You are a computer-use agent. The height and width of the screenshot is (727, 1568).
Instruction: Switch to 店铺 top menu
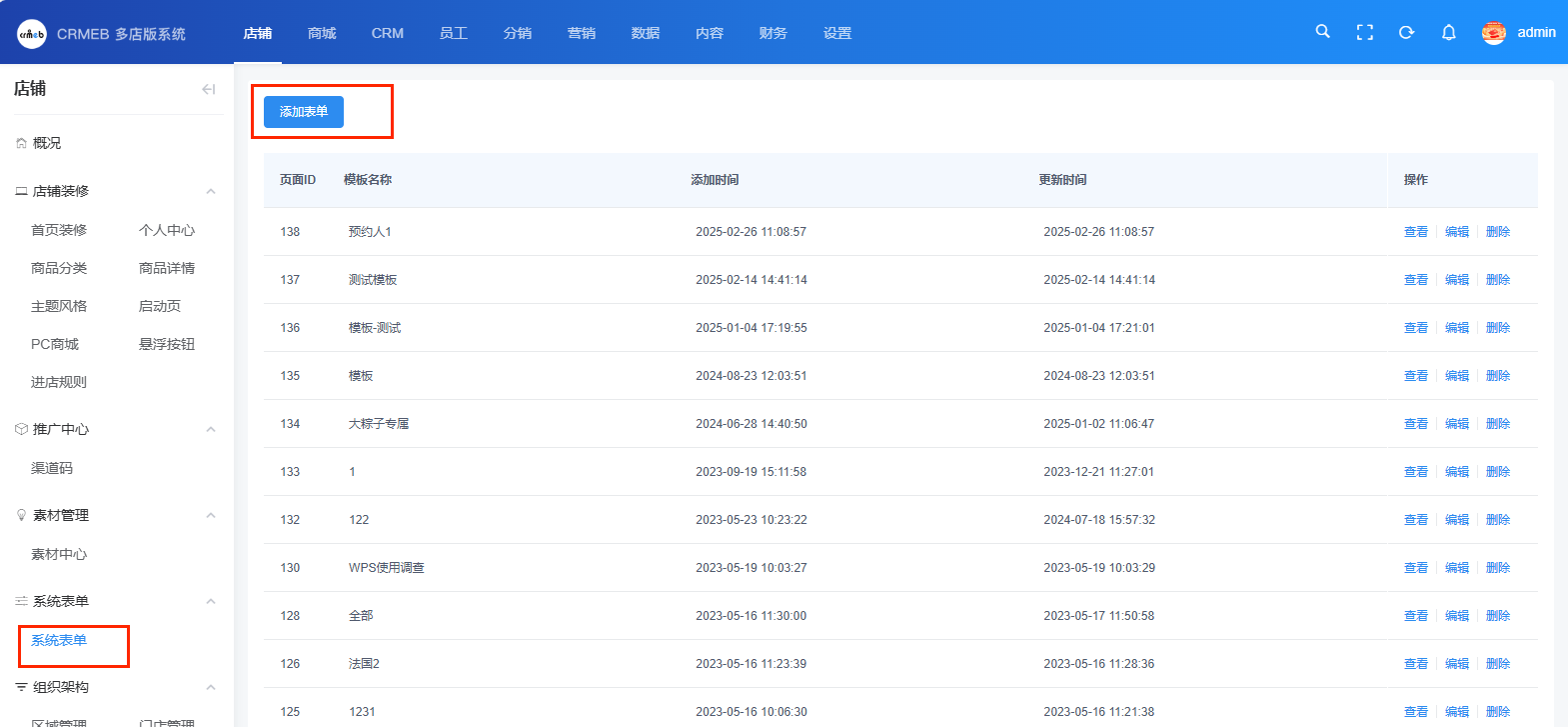pyautogui.click(x=258, y=33)
